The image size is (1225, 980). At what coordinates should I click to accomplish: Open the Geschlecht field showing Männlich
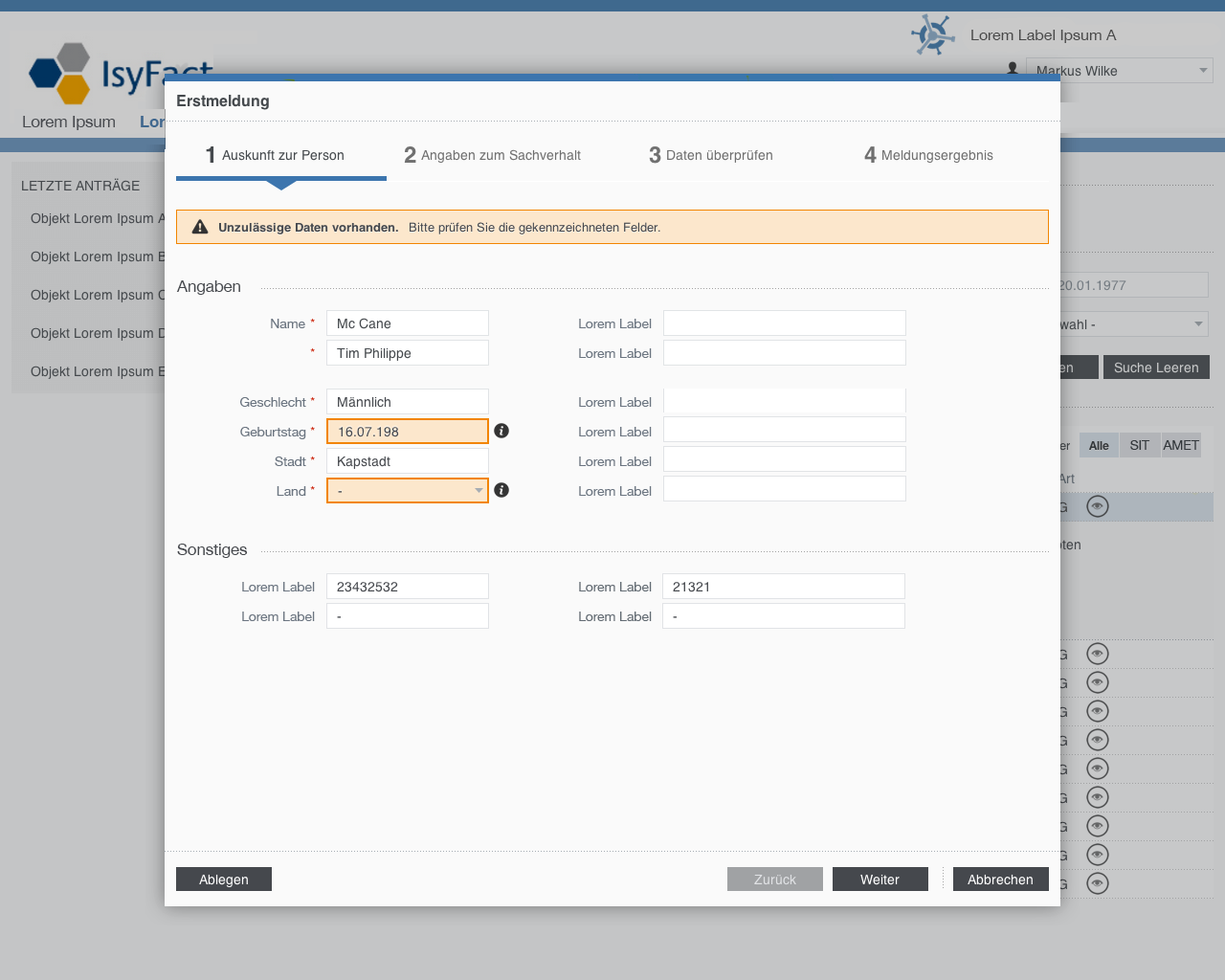408,402
